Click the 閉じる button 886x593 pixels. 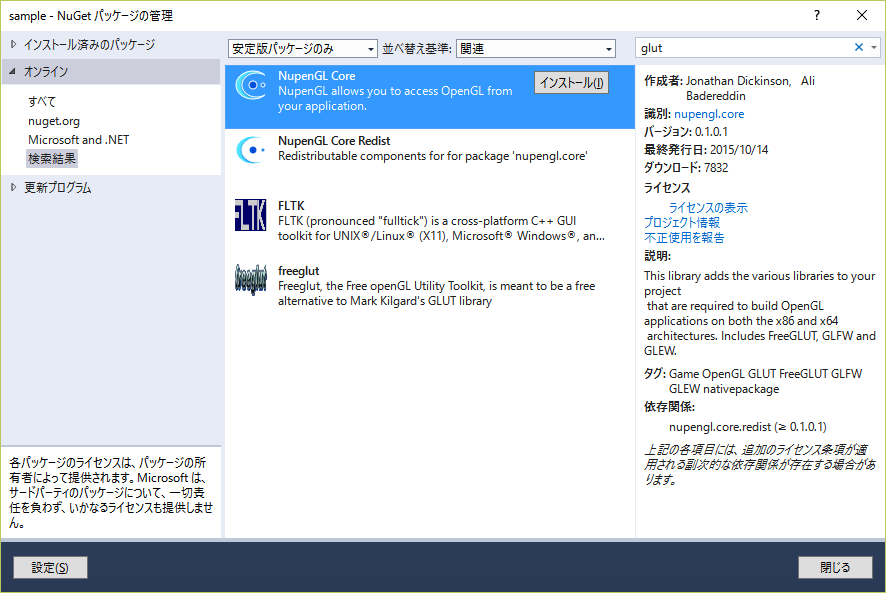835,568
